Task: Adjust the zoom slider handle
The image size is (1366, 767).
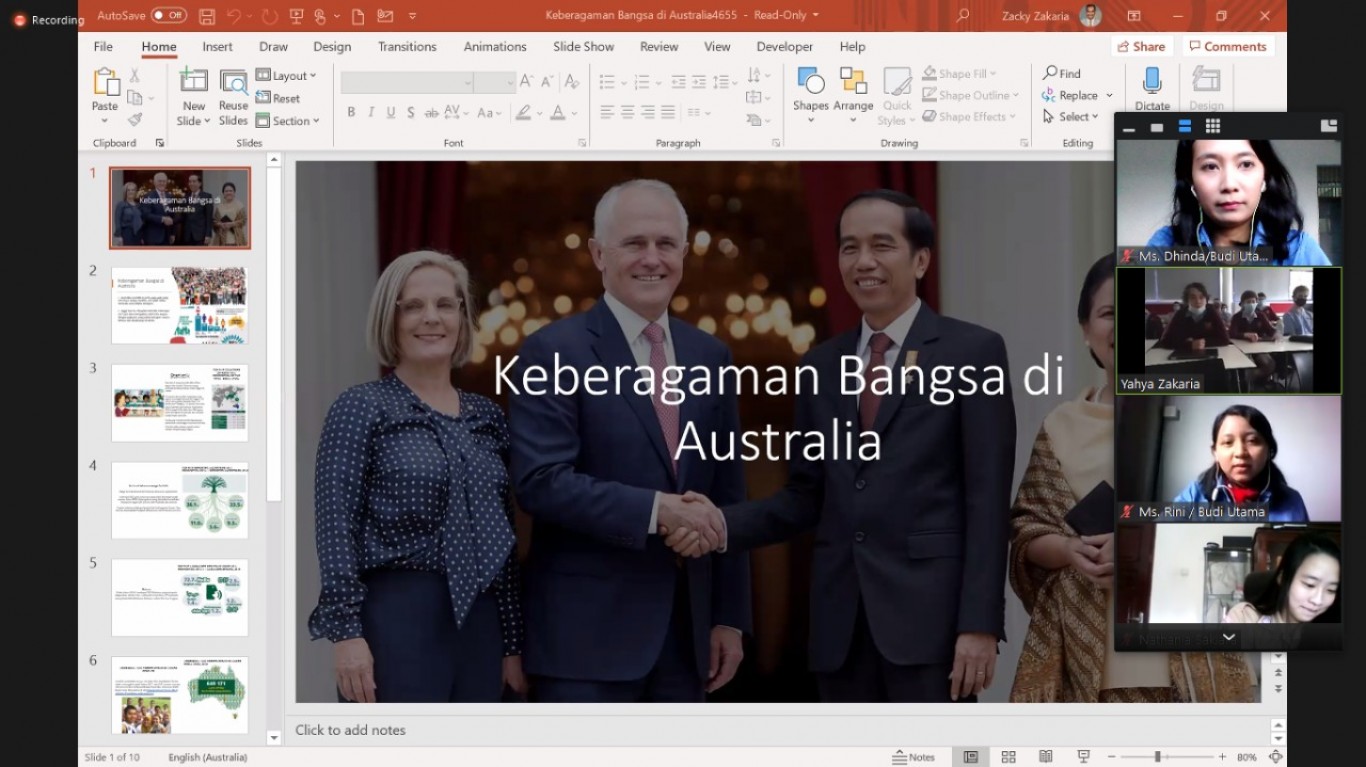Action: pos(1157,757)
